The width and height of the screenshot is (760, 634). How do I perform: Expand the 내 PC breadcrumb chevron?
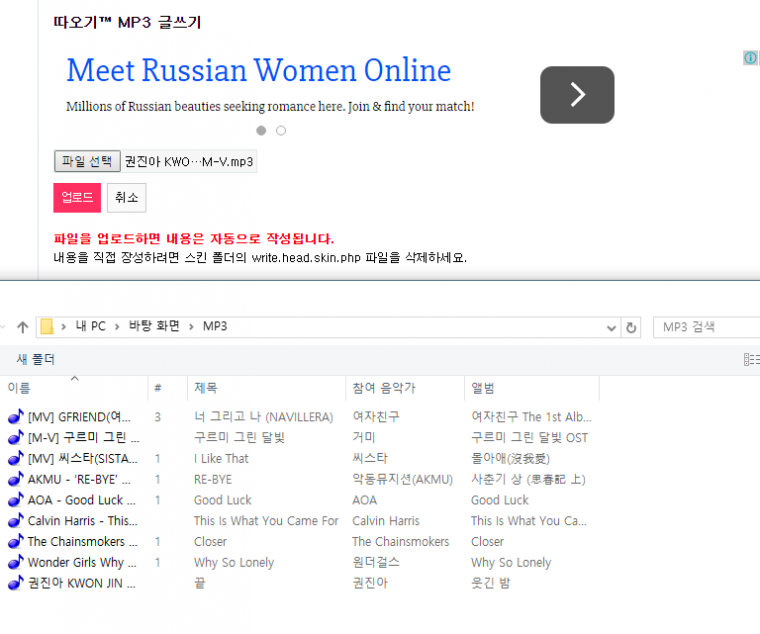click(x=118, y=327)
